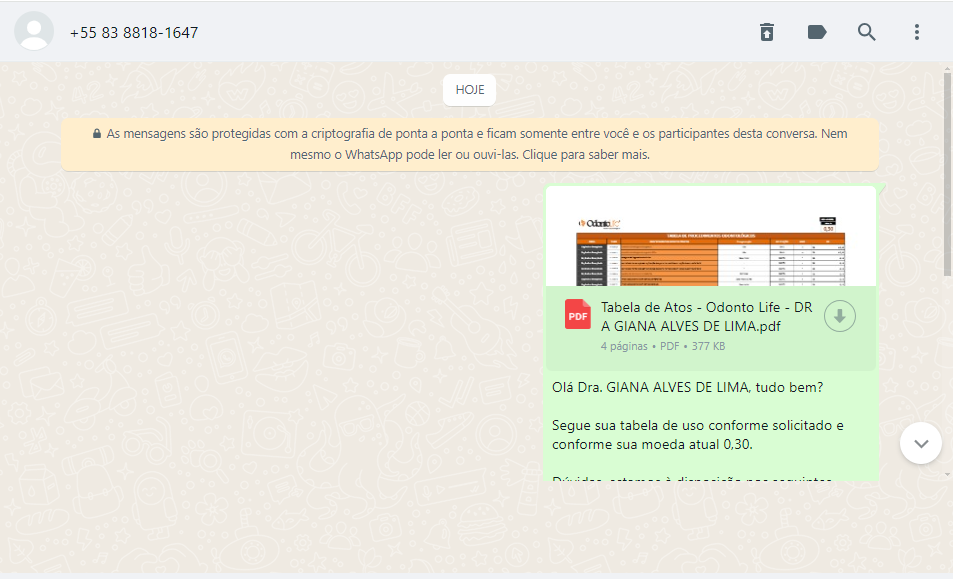Click the red PDF file icon
The width and height of the screenshot is (953, 579).
point(577,315)
